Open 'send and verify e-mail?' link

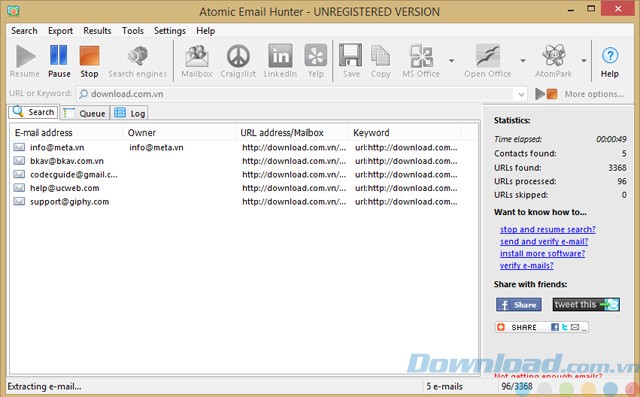click(x=544, y=241)
